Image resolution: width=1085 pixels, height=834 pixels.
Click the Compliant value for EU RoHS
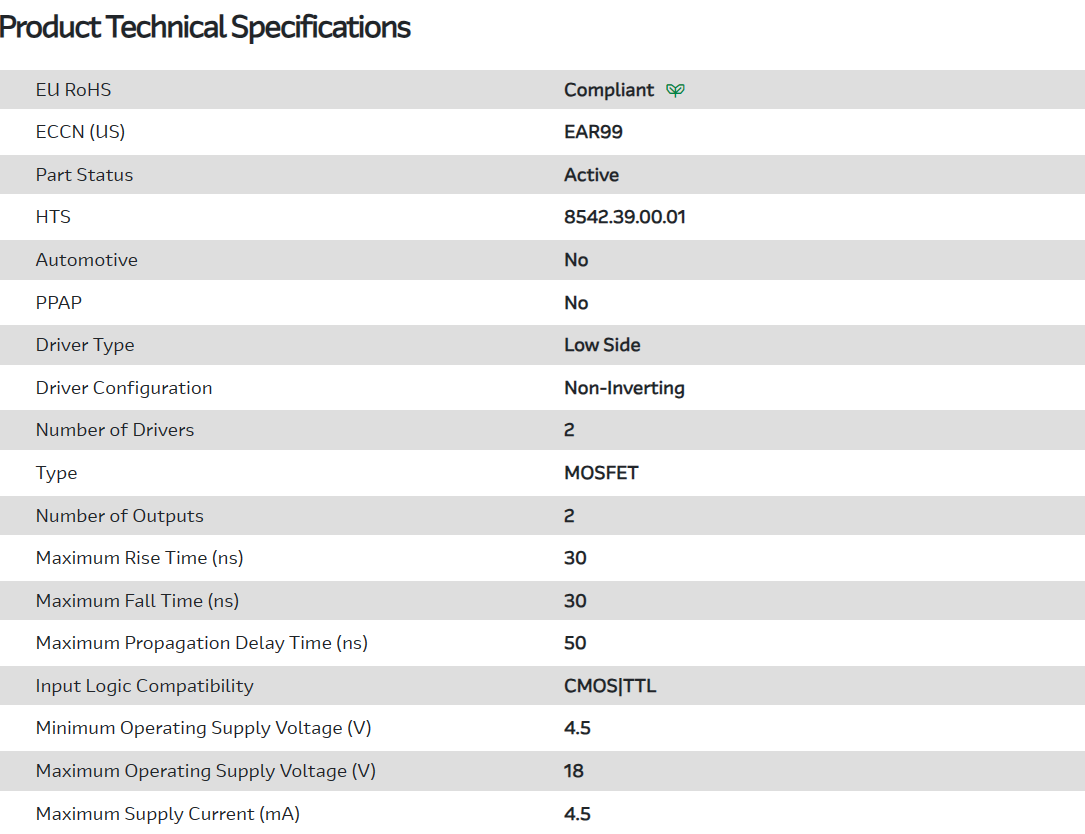[609, 90]
